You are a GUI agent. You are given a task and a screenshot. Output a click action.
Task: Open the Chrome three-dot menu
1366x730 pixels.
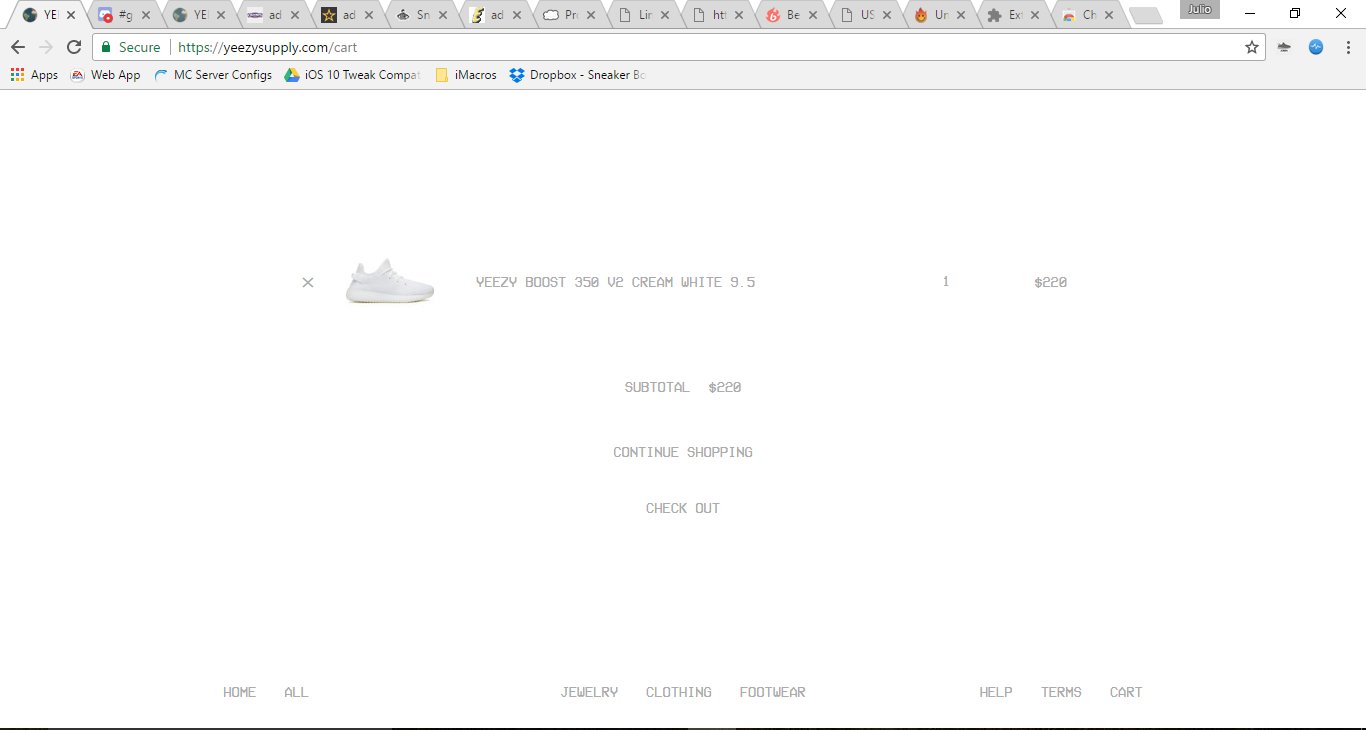pos(1346,47)
